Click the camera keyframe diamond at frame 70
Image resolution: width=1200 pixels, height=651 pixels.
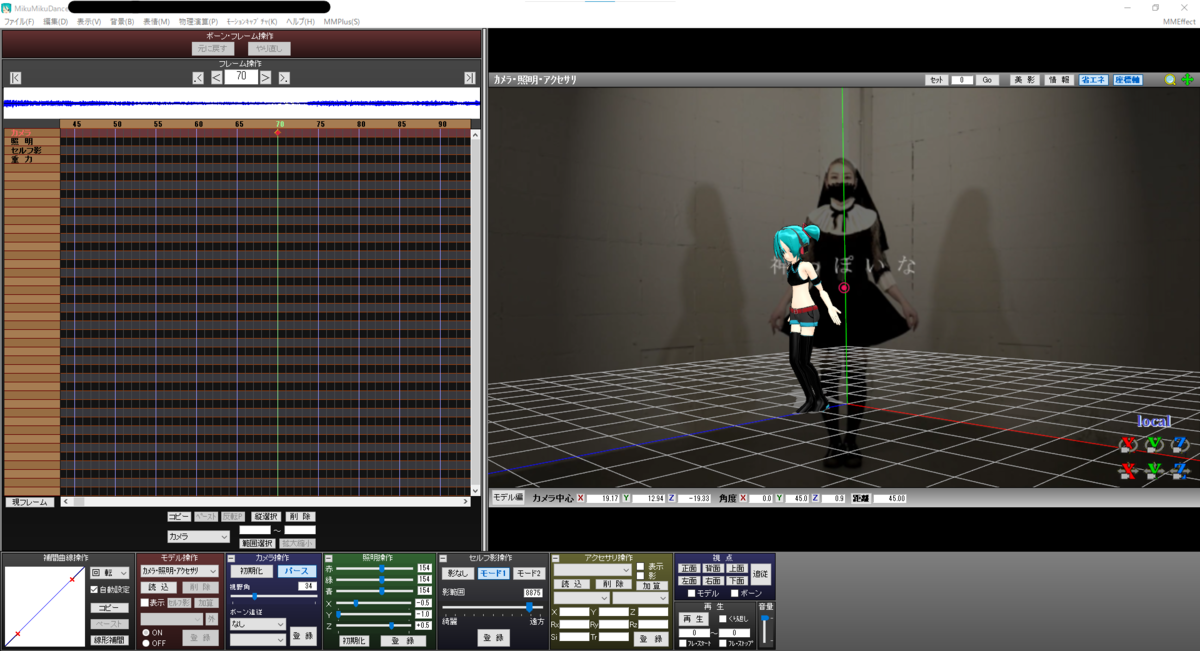[x=277, y=132]
